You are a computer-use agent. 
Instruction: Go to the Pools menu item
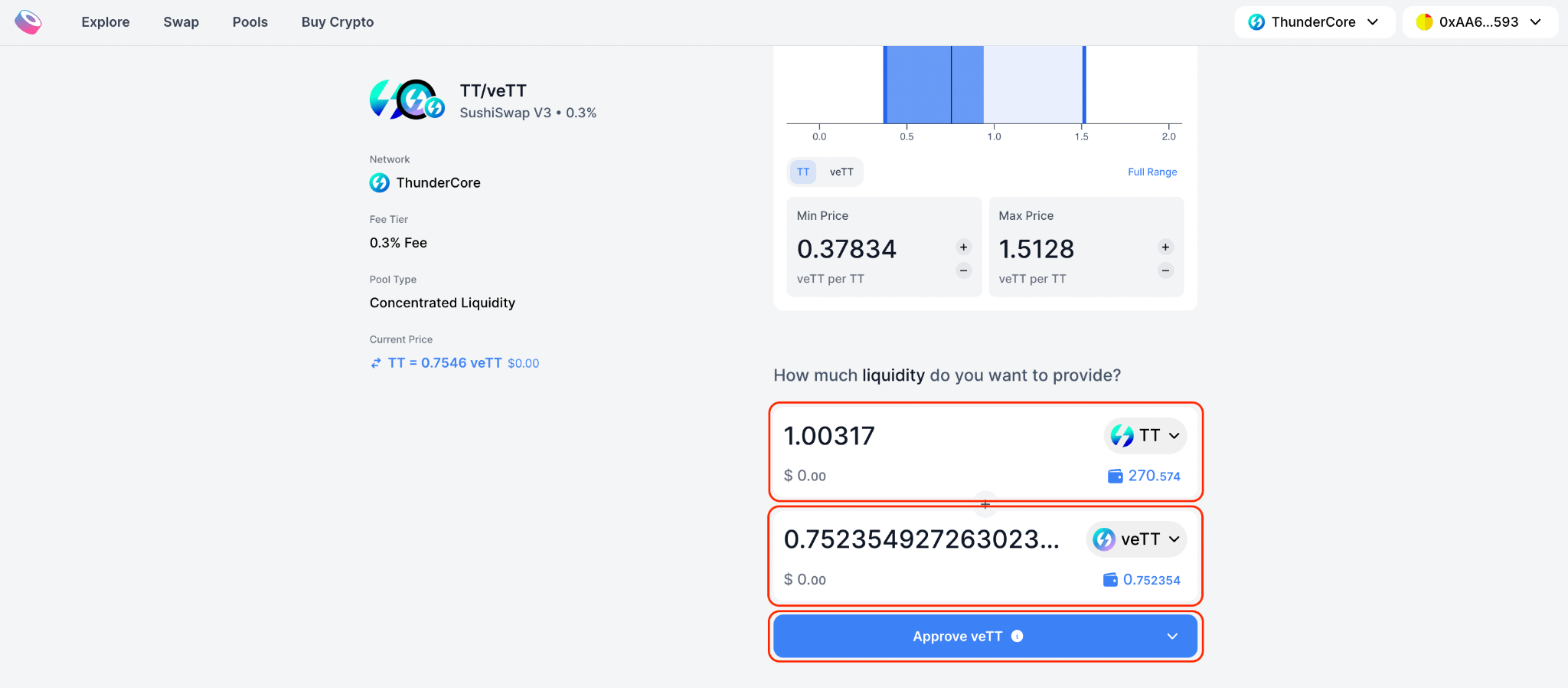tap(250, 22)
